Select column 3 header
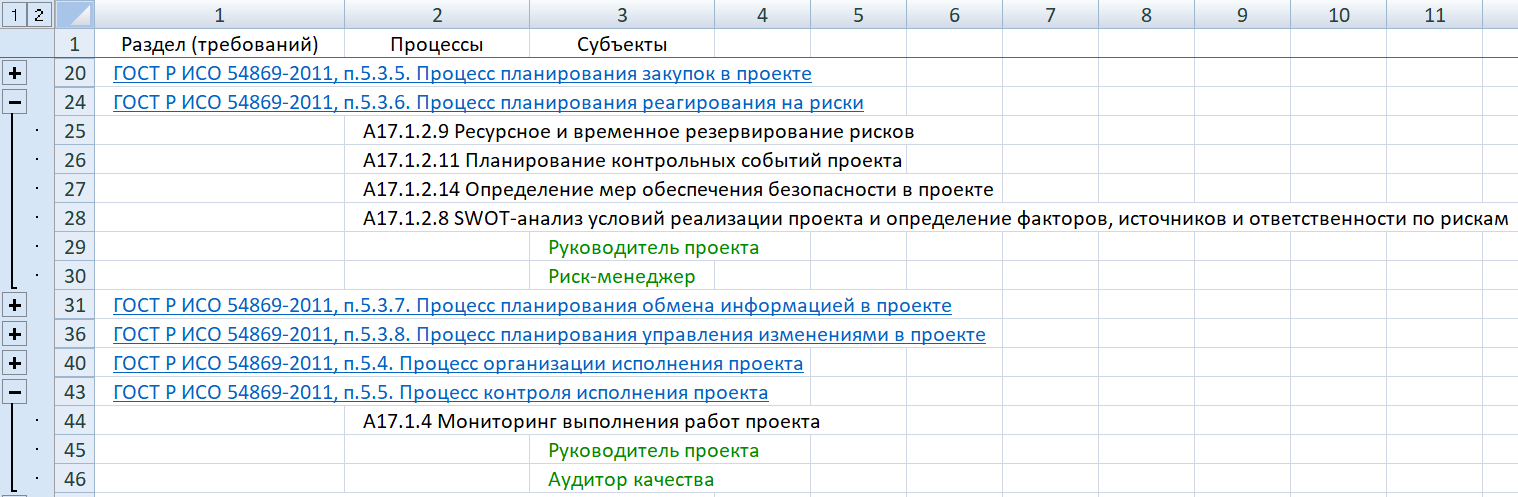 (x=622, y=15)
